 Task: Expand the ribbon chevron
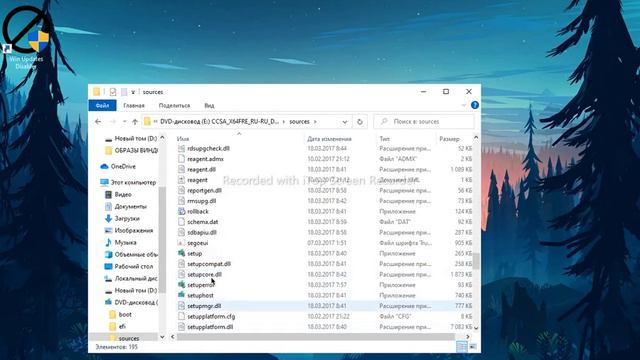464,105
